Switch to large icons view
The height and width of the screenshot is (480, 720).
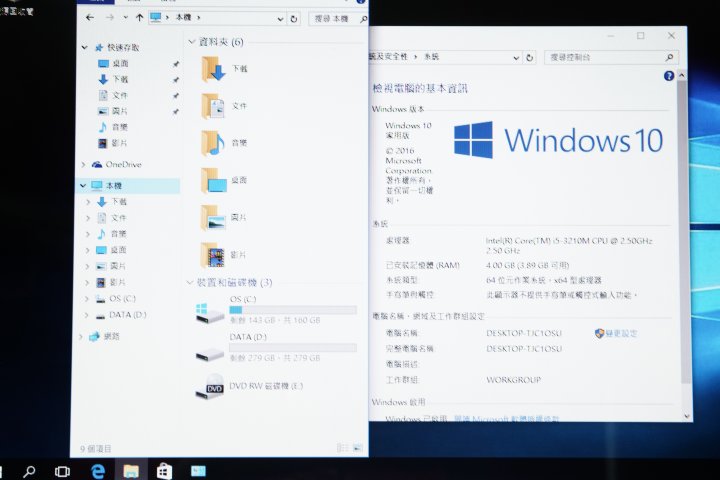358,448
